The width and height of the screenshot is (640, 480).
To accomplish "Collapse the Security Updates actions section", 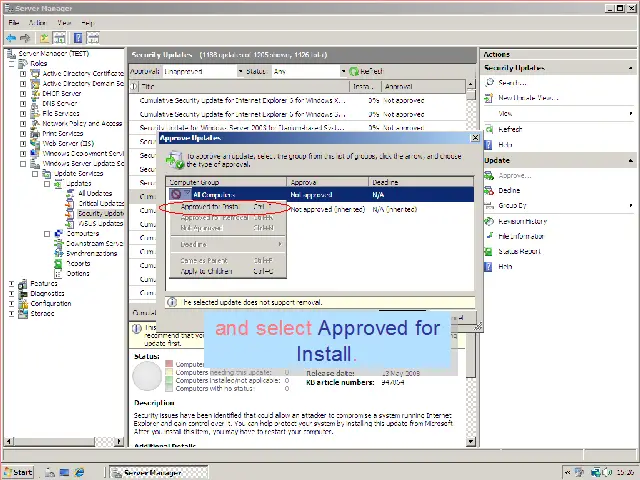I will (x=631, y=68).
